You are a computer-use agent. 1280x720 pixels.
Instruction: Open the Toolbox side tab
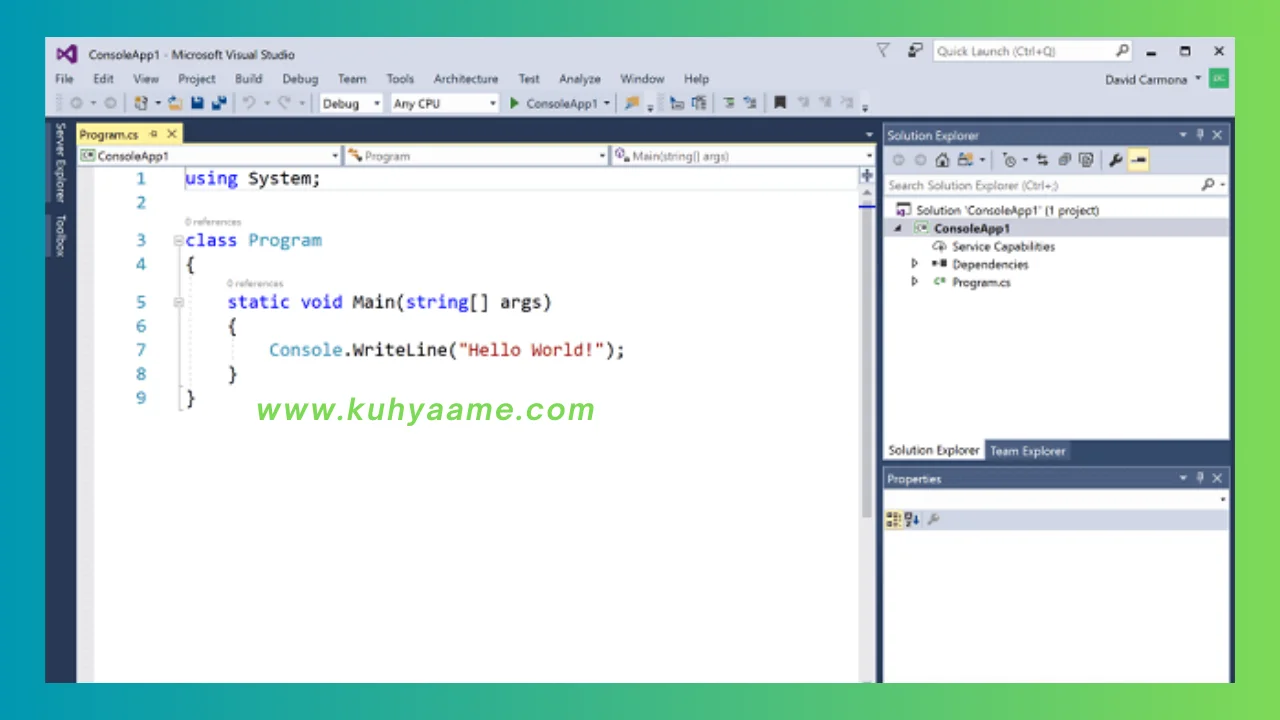(60, 236)
